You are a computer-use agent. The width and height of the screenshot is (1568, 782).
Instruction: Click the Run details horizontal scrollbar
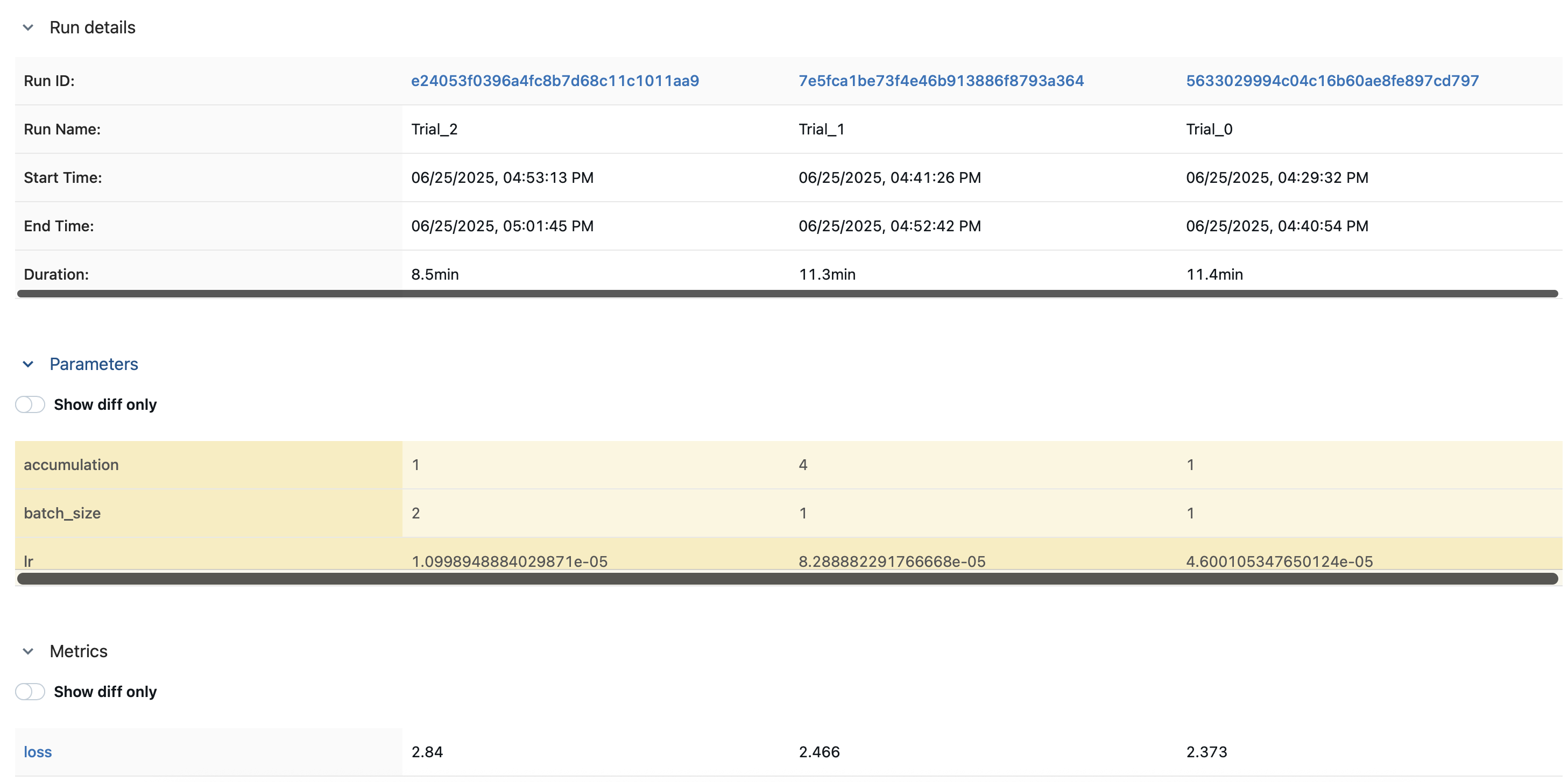(x=787, y=294)
